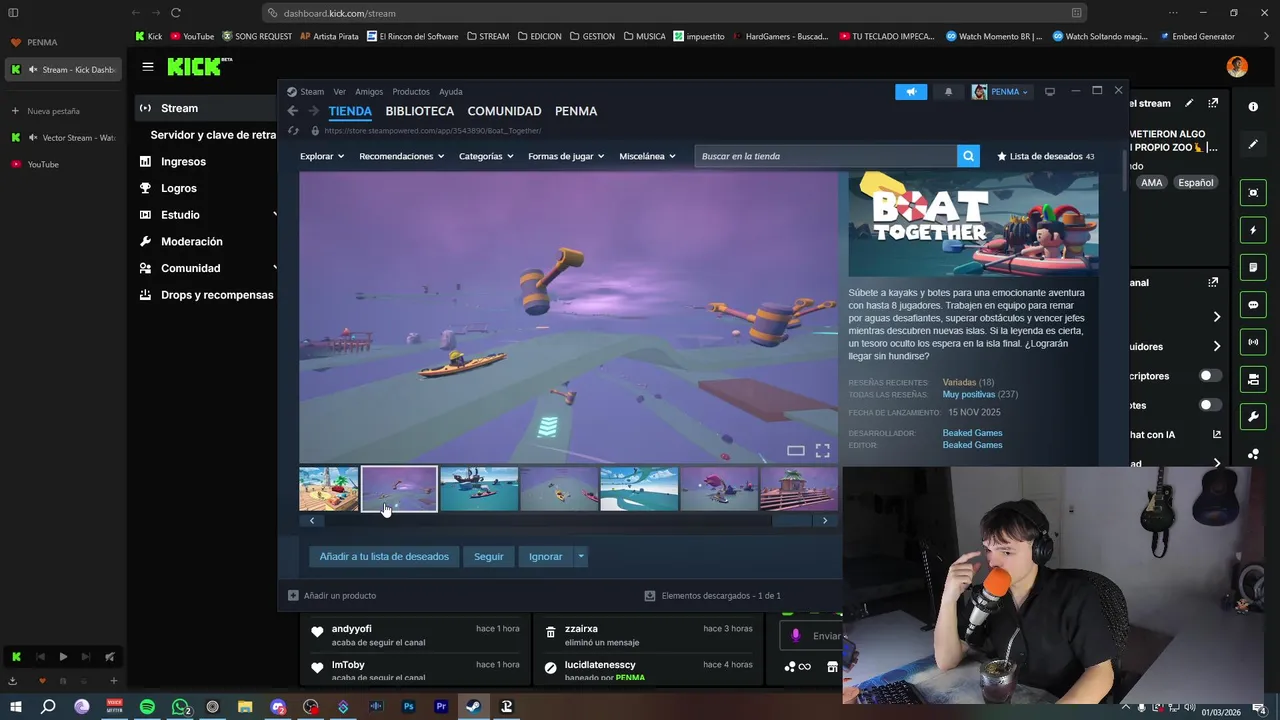Open the Amigos menu

[x=369, y=92]
